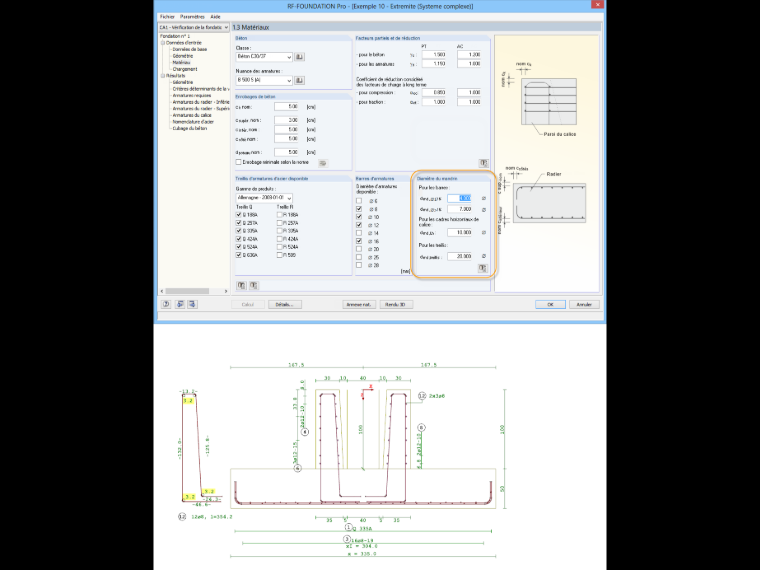
Task: Uncheck Treillis Q 188A
Action: [x=238, y=215]
